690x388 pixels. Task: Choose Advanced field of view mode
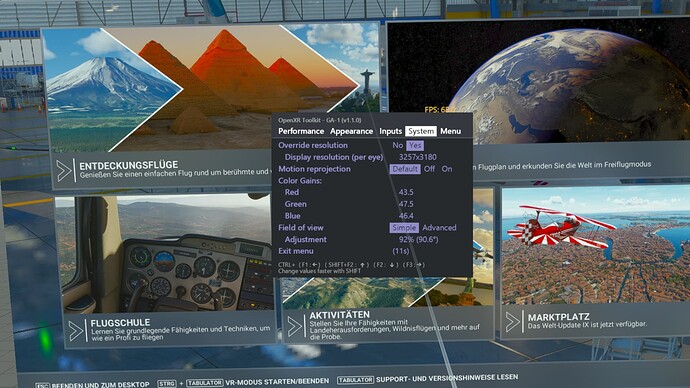tap(439, 228)
